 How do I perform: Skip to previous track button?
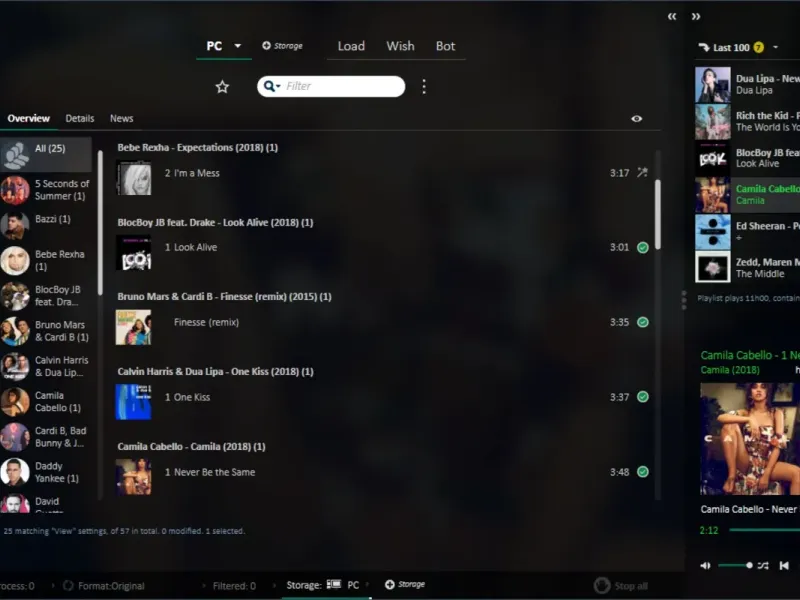[x=784, y=565]
